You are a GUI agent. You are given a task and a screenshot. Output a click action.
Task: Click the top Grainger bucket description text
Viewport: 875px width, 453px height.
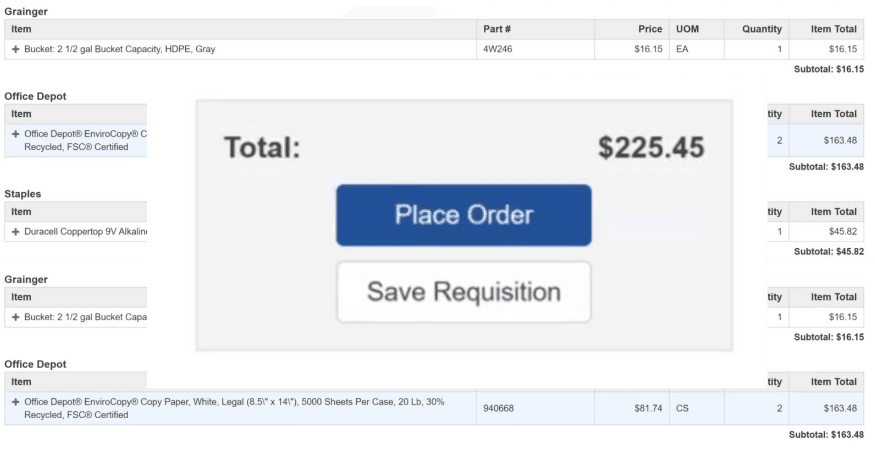point(119,49)
